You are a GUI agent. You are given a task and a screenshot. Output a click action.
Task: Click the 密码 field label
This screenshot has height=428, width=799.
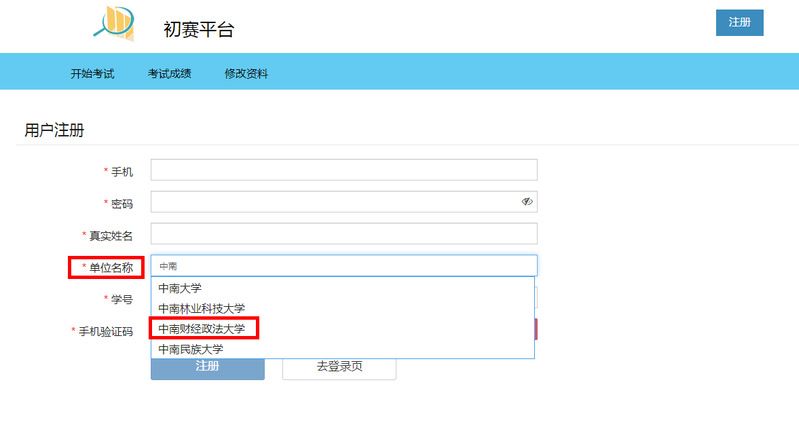point(122,204)
